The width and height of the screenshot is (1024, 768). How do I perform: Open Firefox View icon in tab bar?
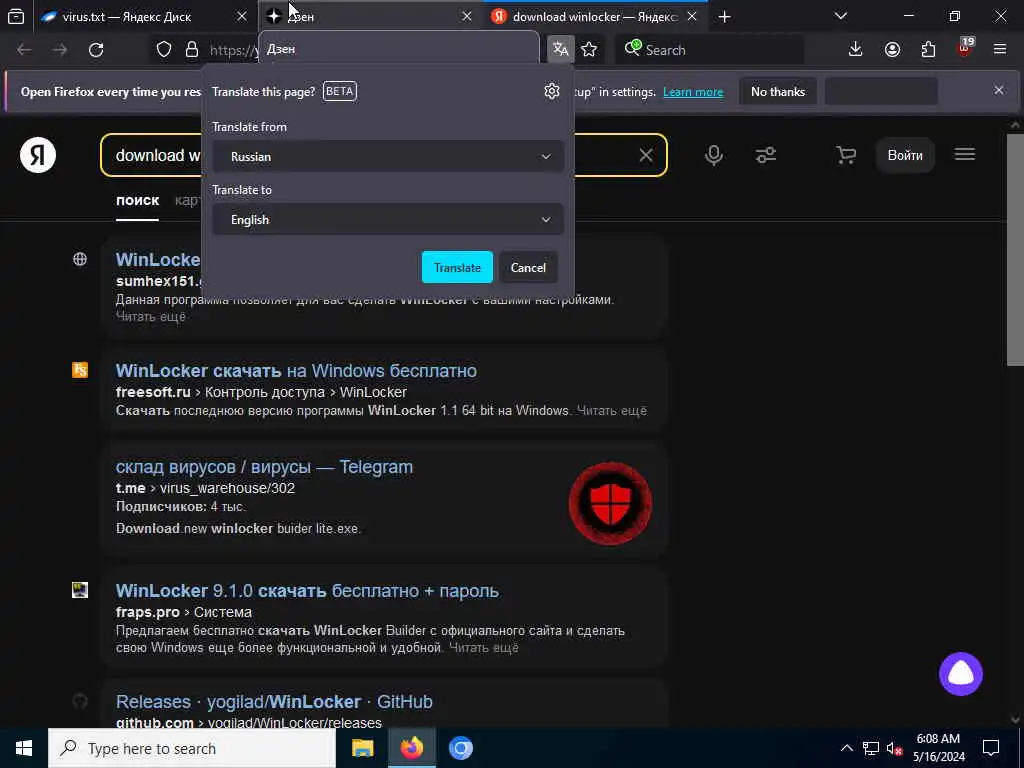pos(16,17)
